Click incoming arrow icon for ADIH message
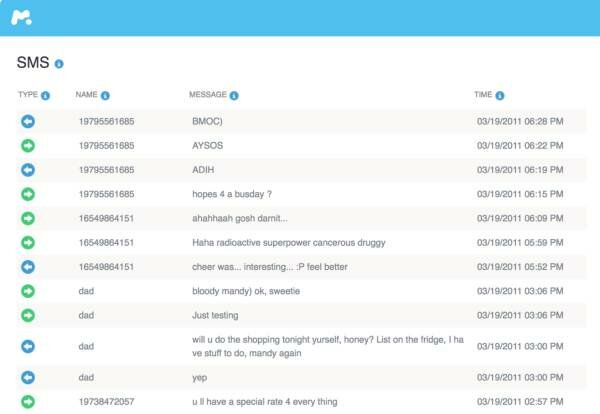 point(28,170)
